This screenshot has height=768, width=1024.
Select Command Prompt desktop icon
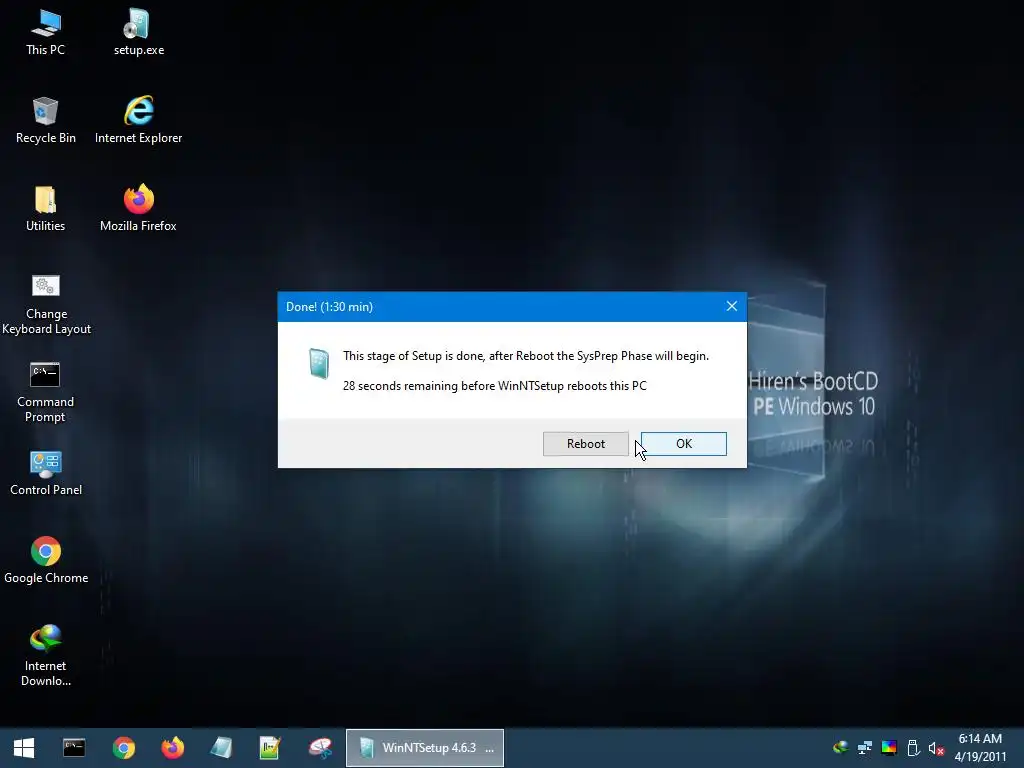(x=46, y=392)
